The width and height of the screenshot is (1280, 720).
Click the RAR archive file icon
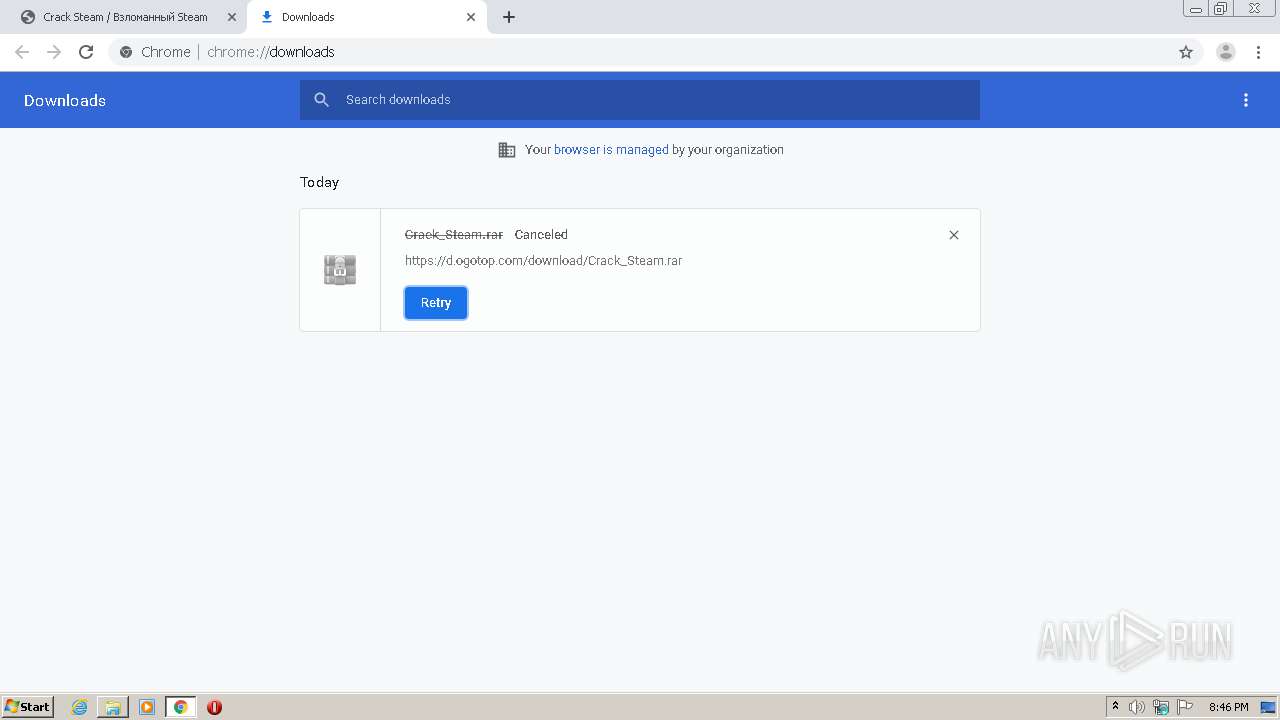340,270
